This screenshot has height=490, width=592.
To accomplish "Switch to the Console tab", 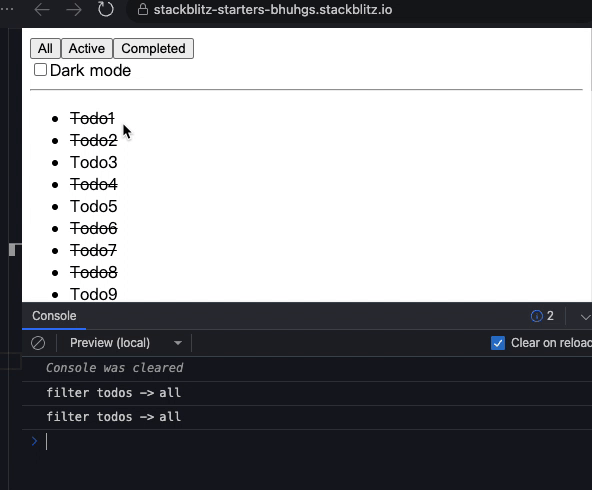I will coord(54,316).
